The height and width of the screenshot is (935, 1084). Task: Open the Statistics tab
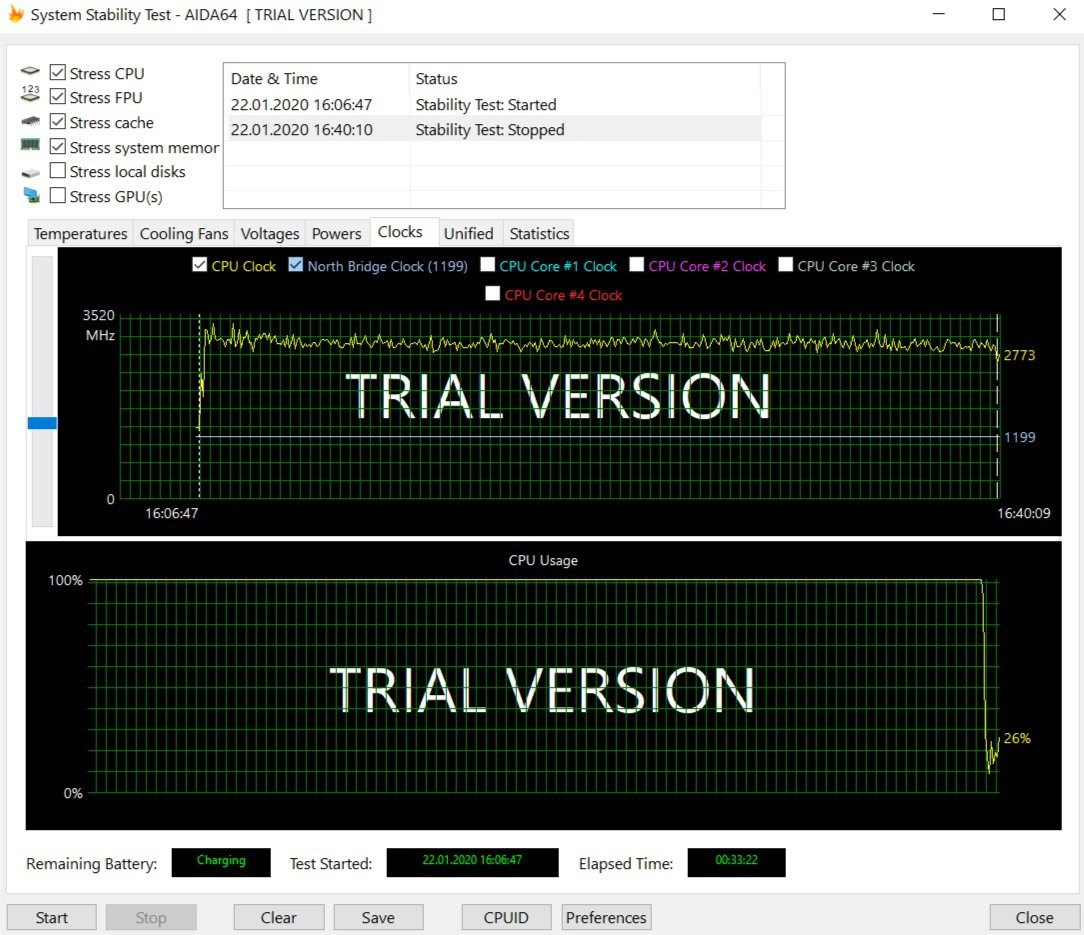coord(539,233)
